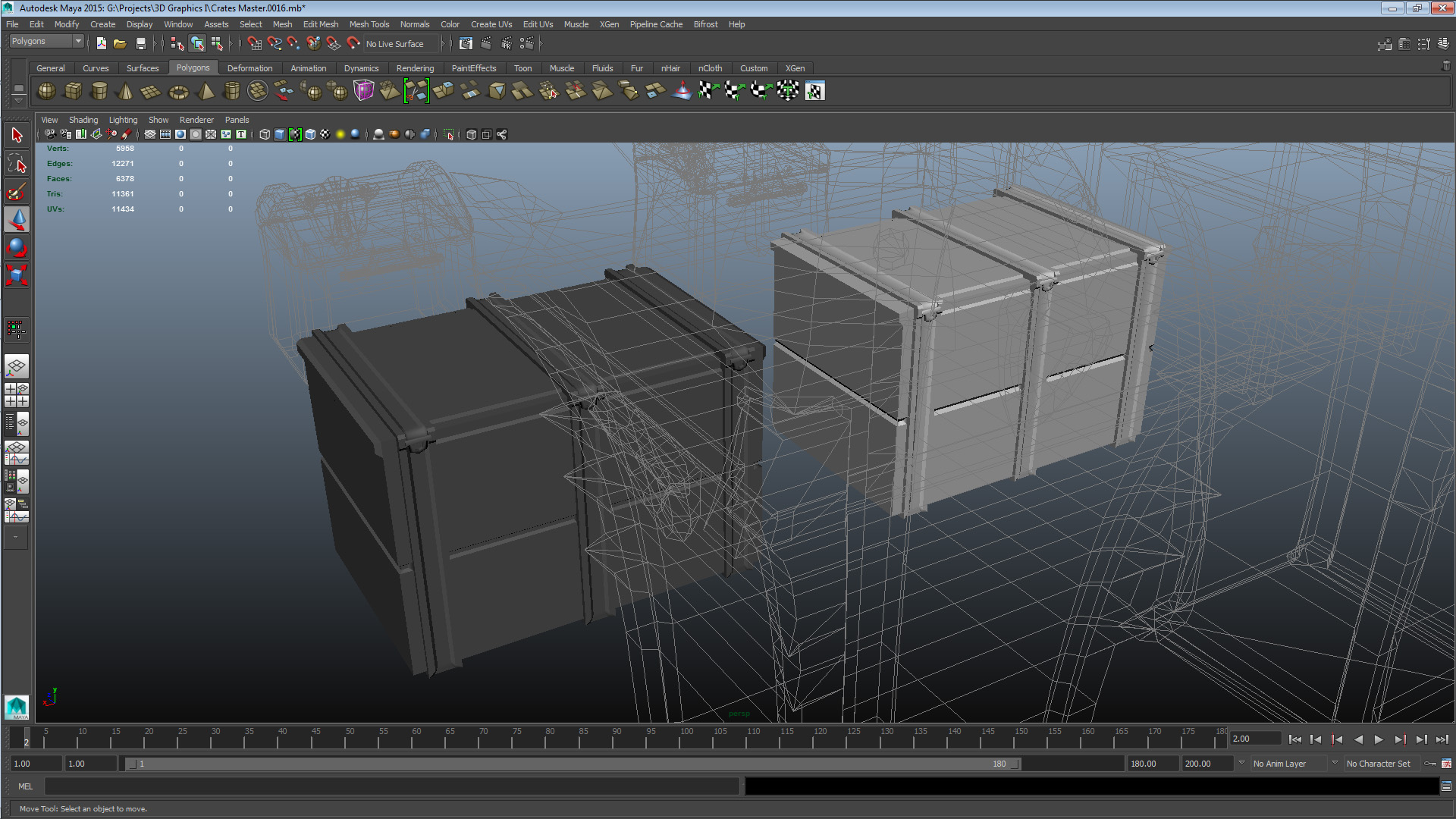Image resolution: width=1456 pixels, height=819 pixels.
Task: Toggle smooth shade all display
Action: pyautogui.click(x=280, y=134)
